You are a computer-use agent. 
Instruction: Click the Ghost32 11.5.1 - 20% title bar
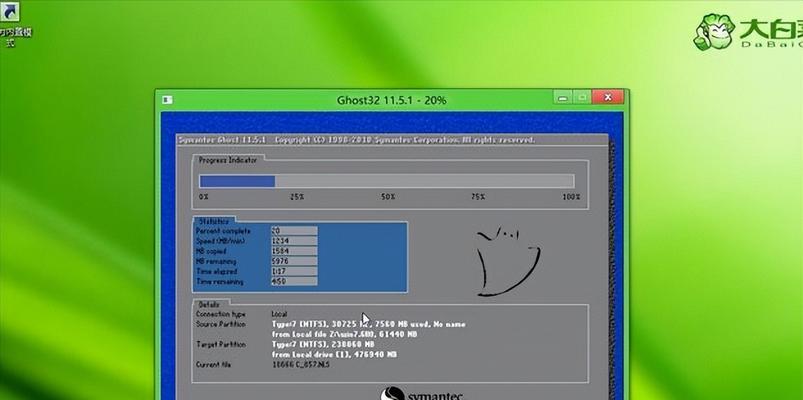[391, 100]
